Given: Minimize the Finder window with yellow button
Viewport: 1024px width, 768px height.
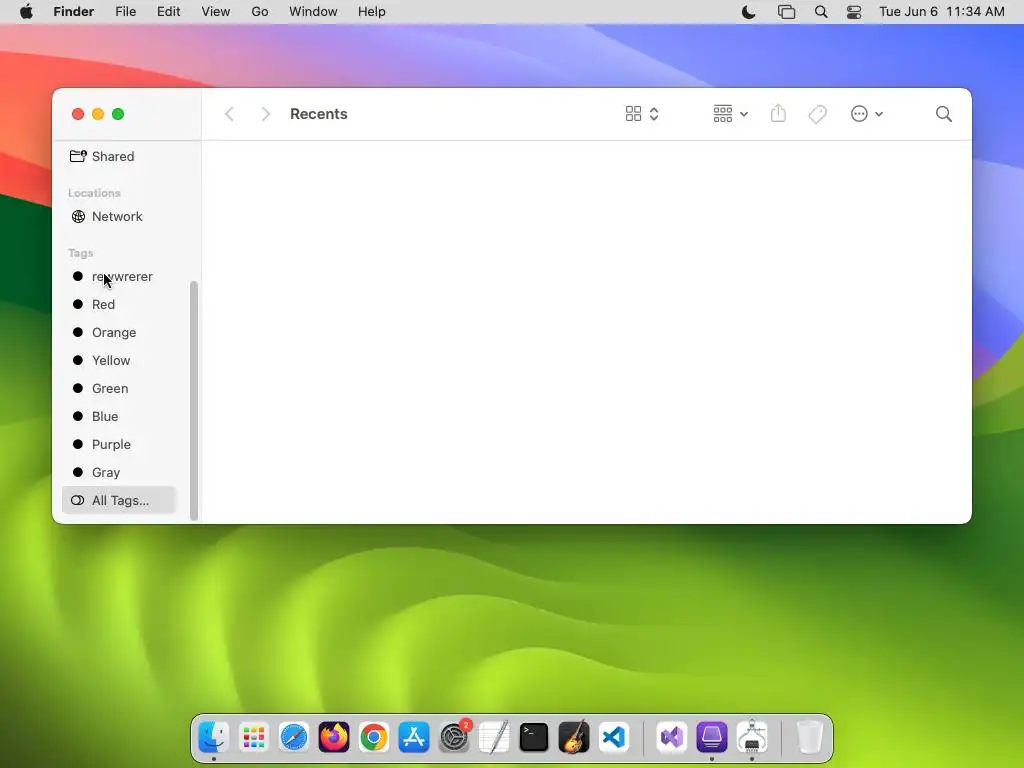Looking at the screenshot, I should [x=98, y=114].
